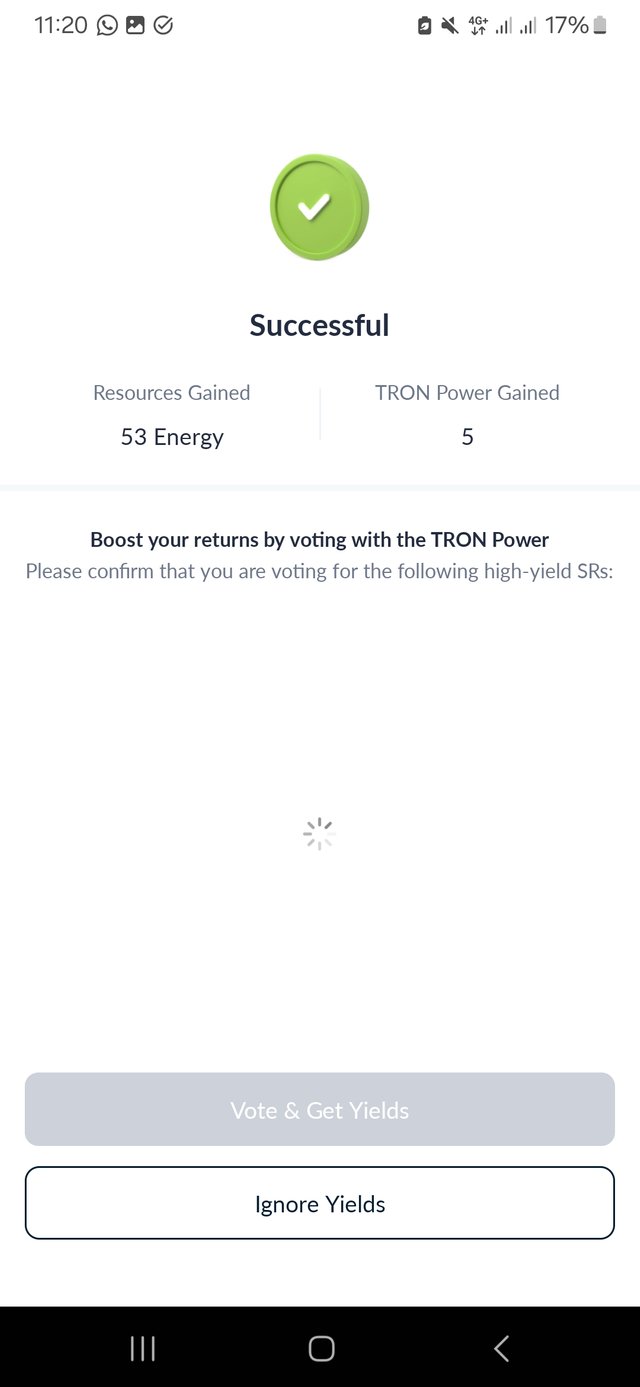This screenshot has height=1387, width=640.
Task: Tap the WhatsApp notification icon
Action: click(x=107, y=26)
